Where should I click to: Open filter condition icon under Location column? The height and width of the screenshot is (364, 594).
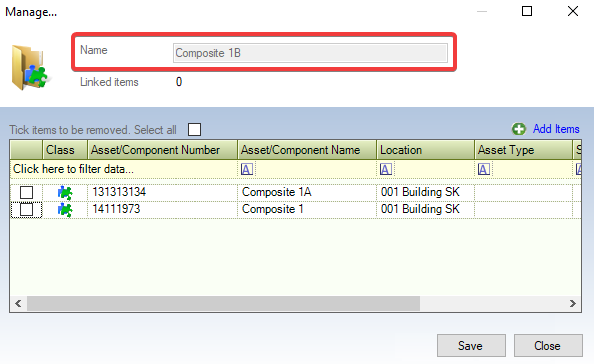coord(386,169)
